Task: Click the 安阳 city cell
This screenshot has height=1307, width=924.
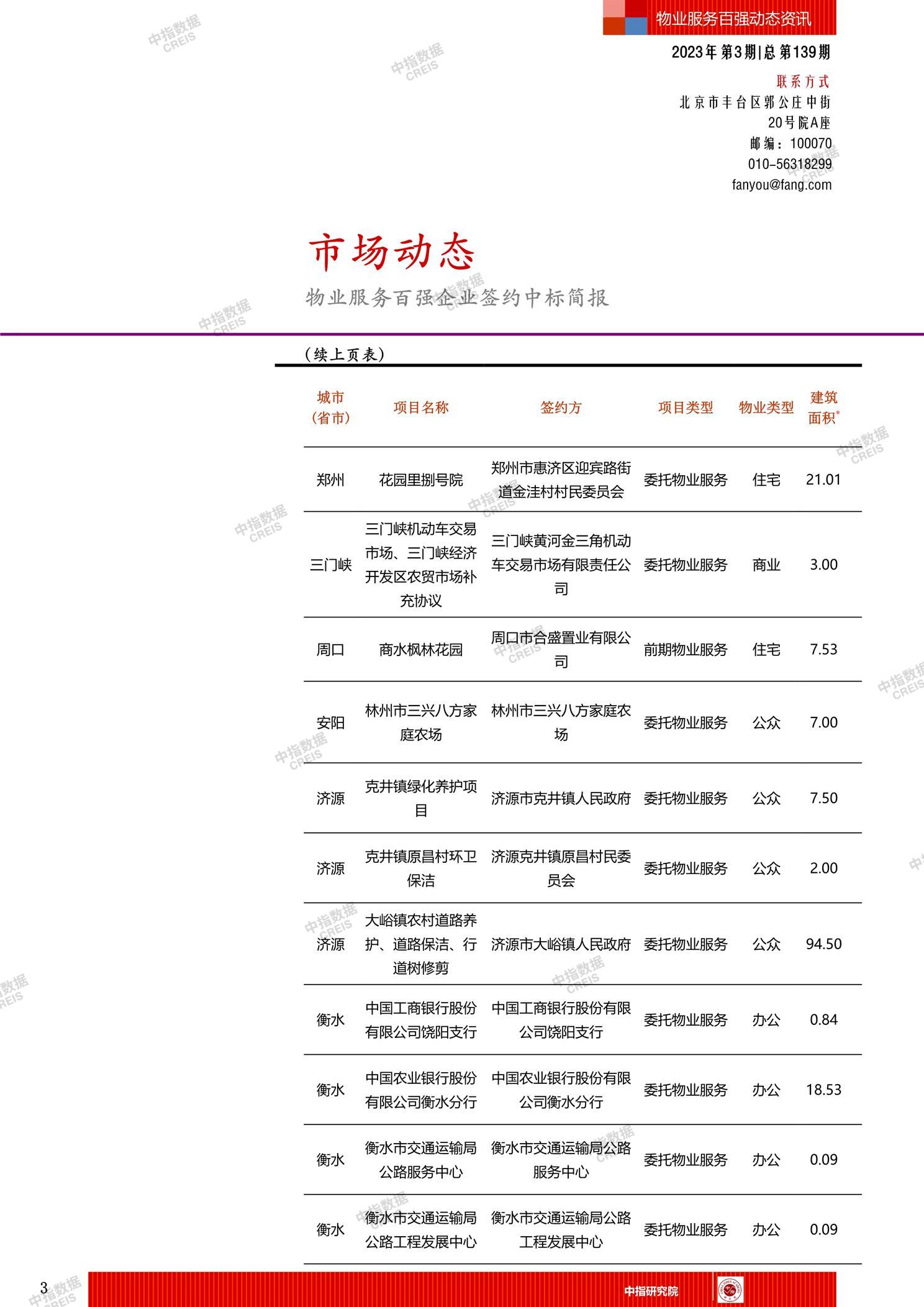Action: (330, 722)
